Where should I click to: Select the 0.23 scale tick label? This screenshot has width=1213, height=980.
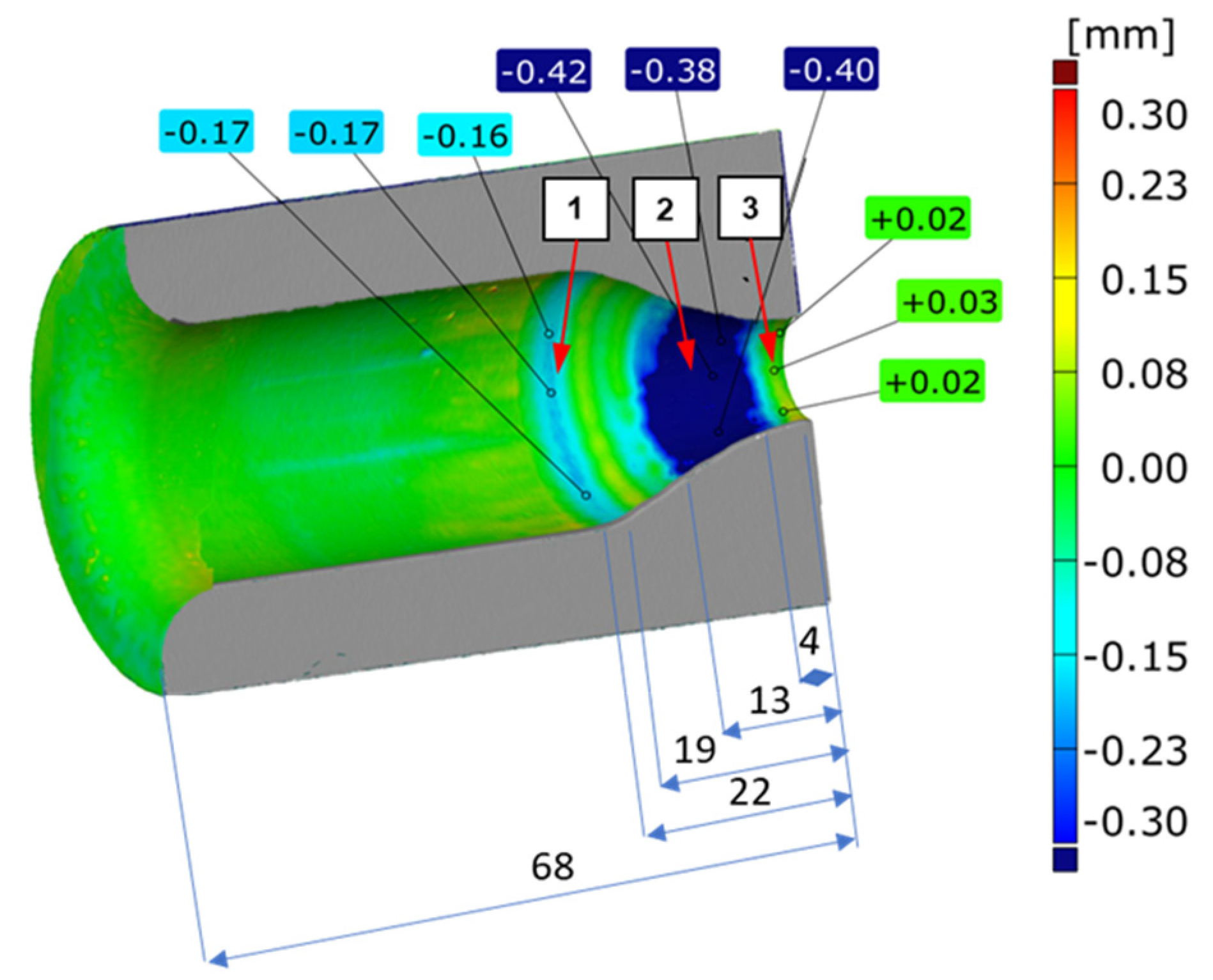pyautogui.click(x=1144, y=186)
